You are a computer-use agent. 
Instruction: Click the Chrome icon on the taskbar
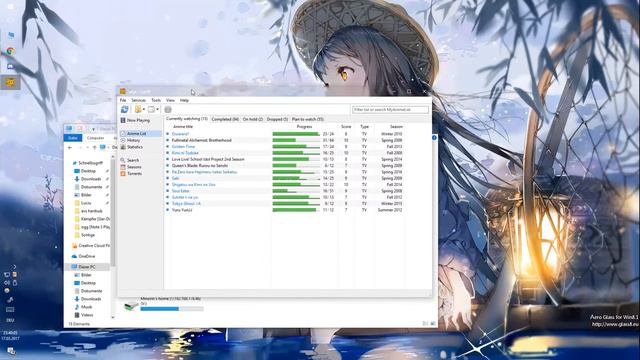(10, 51)
